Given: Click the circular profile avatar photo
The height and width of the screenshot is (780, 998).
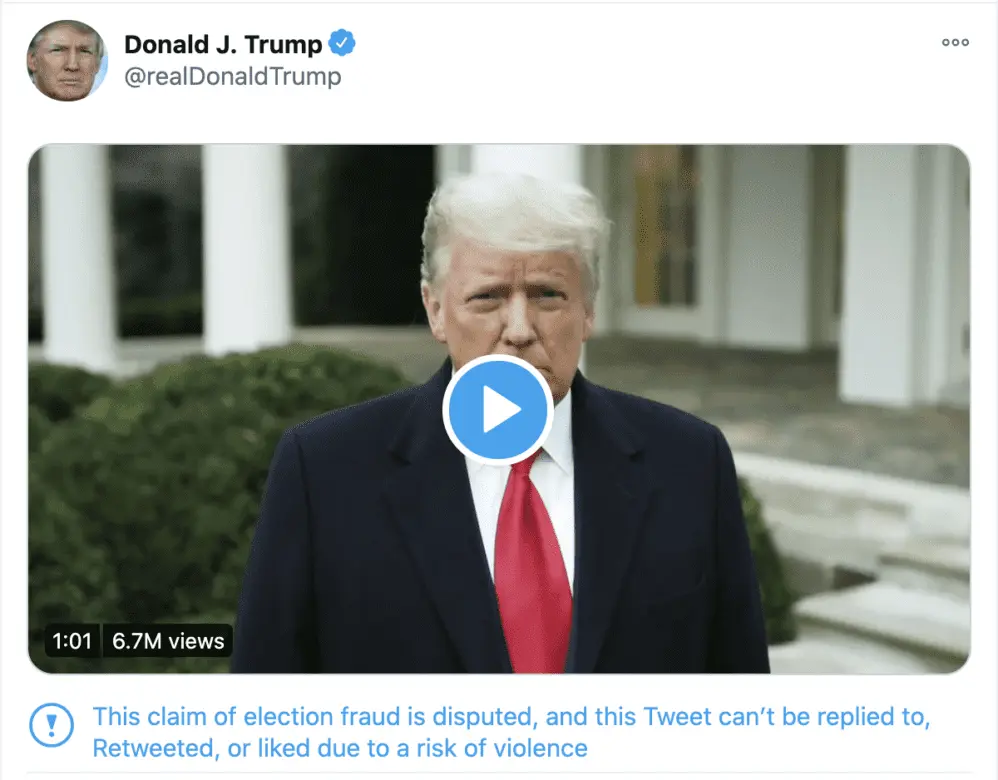Looking at the screenshot, I should pos(67,60).
